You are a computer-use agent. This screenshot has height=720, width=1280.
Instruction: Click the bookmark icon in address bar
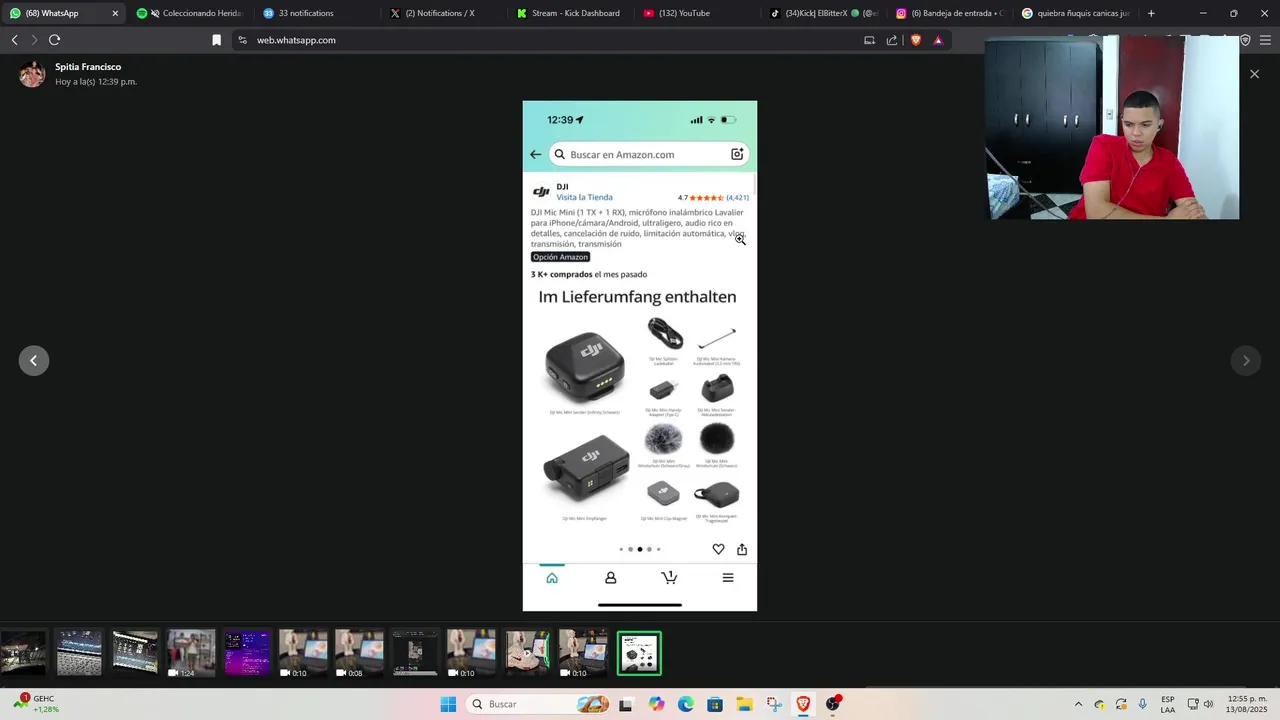coord(216,40)
